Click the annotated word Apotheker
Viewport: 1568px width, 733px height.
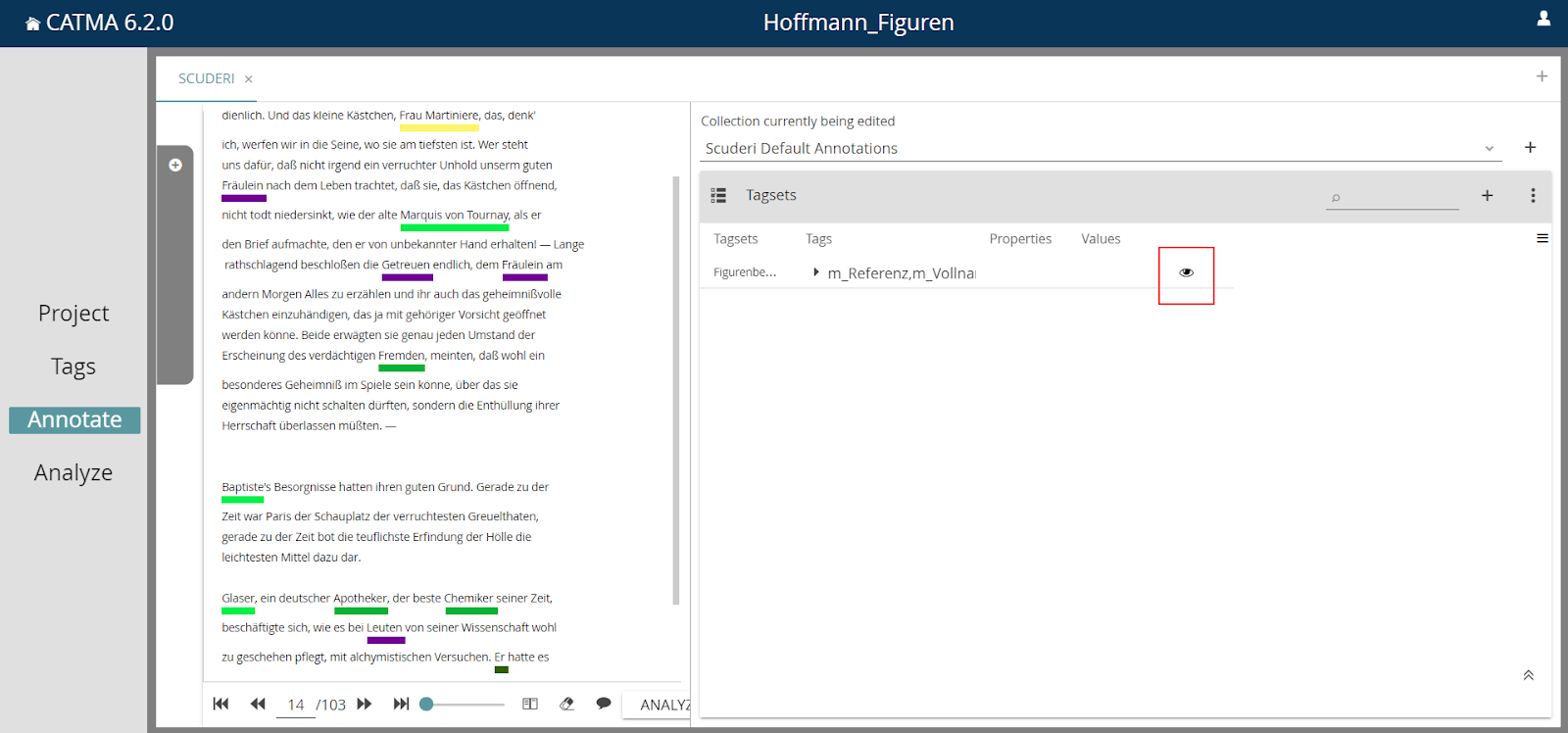(361, 598)
